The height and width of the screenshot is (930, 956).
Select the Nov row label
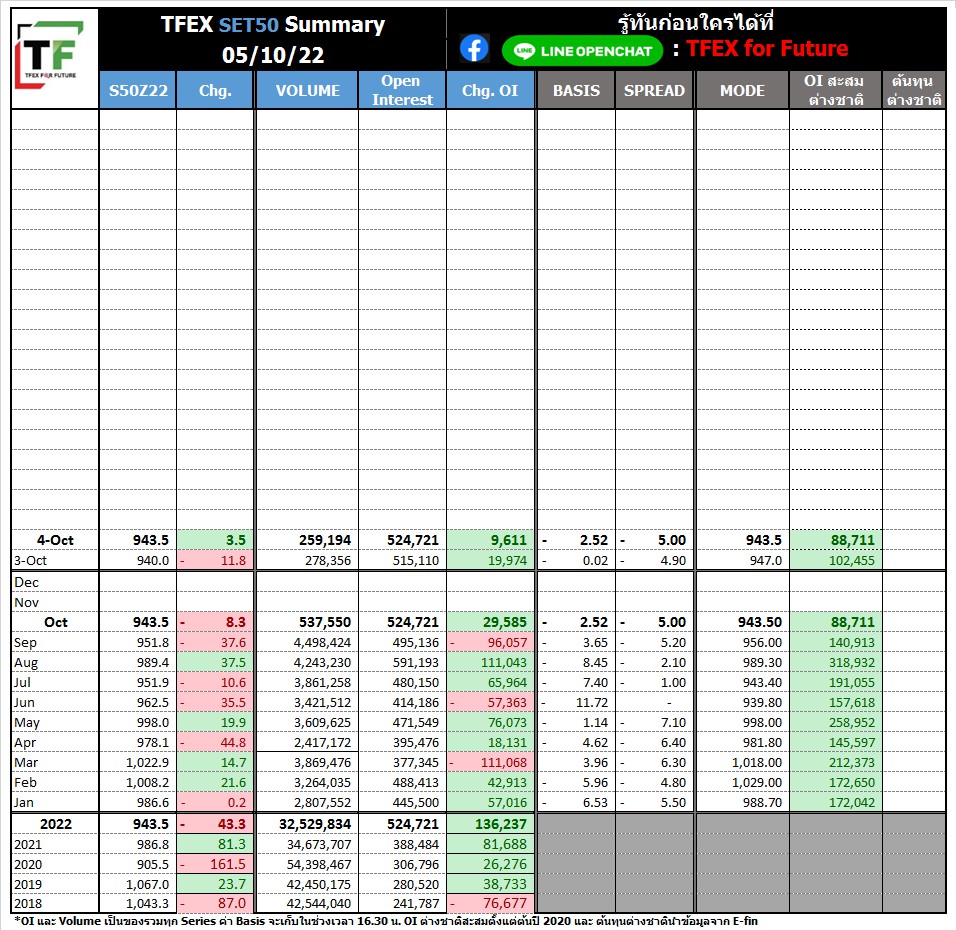[26, 603]
